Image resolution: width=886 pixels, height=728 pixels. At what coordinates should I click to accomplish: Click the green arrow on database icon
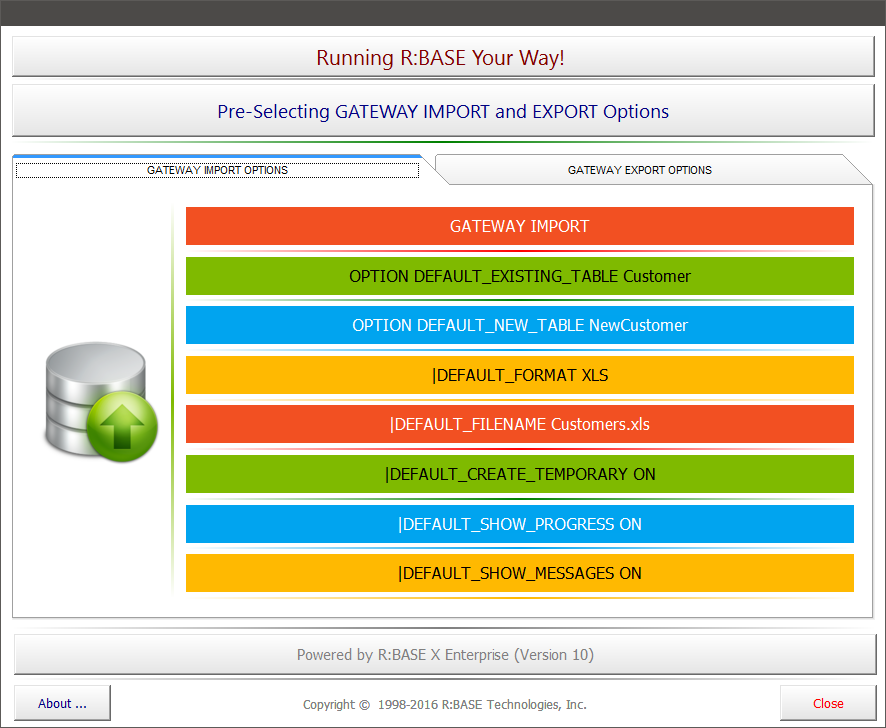(122, 425)
